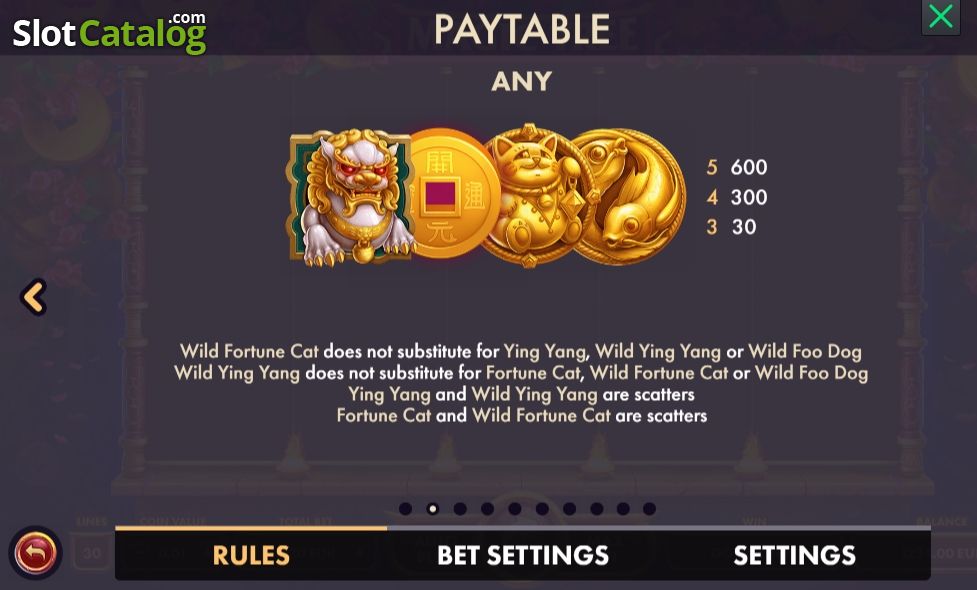Click the 600 payout value
This screenshot has width=977, height=590.
pyautogui.click(x=749, y=167)
